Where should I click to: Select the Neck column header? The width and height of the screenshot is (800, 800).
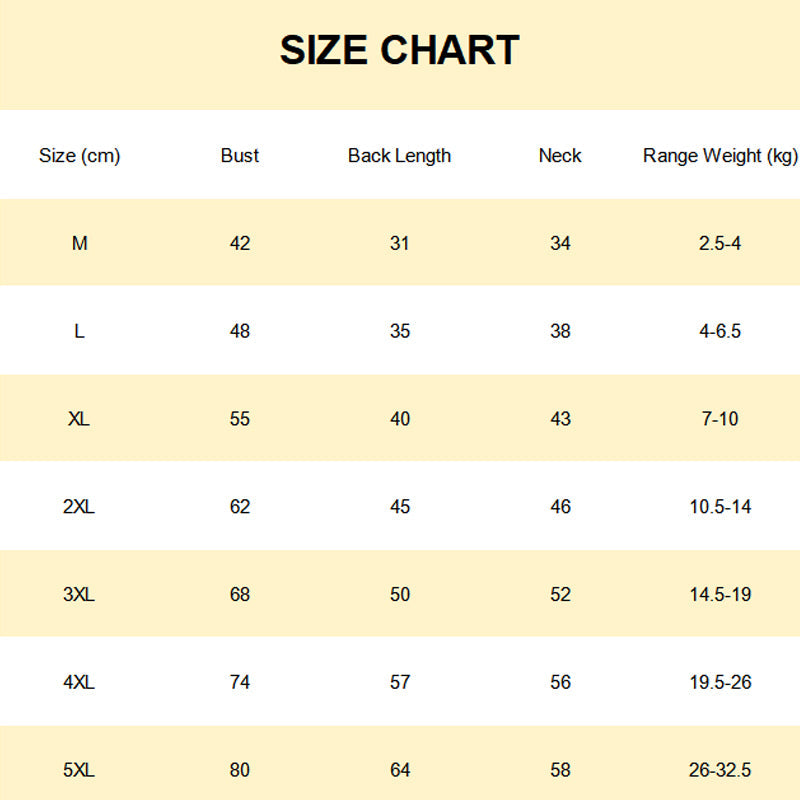(x=560, y=155)
